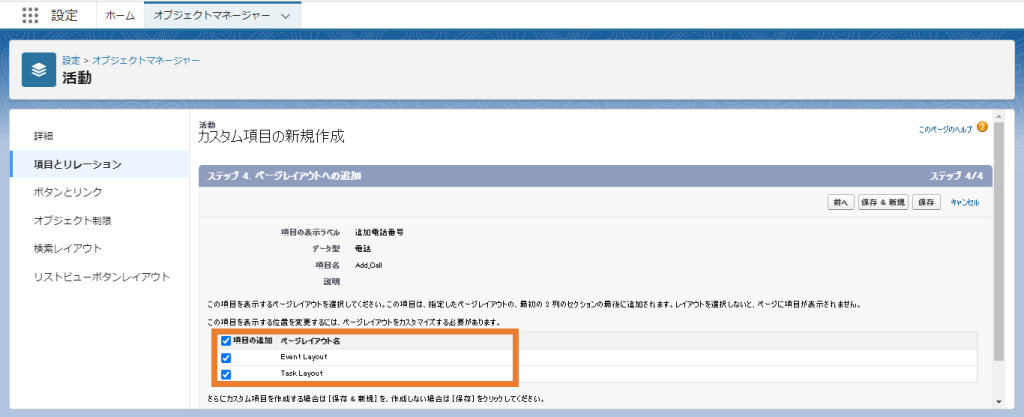The image size is (1024, 417).
Task: Open 詳細 in the sidebar
Action: click(44, 135)
